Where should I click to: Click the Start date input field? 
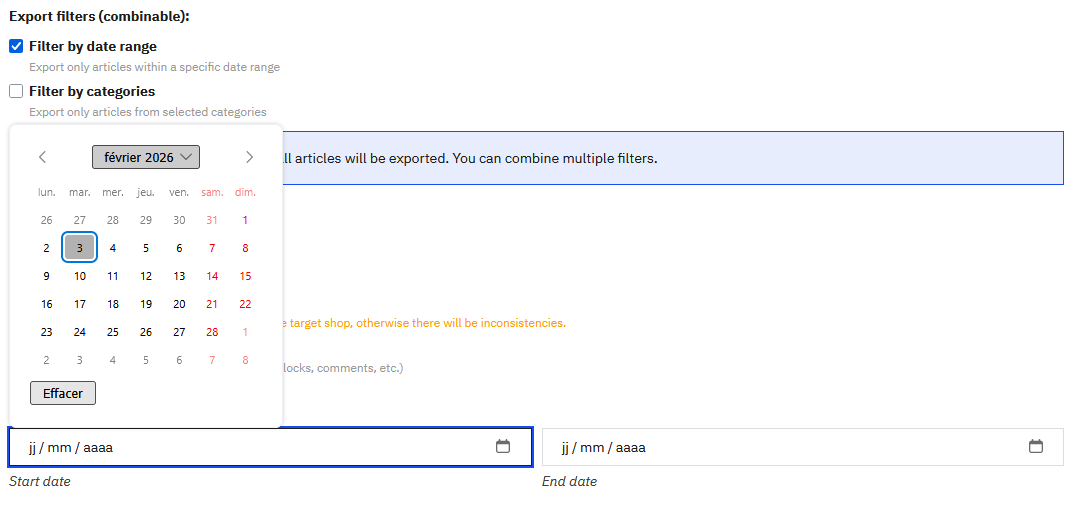[250, 447]
